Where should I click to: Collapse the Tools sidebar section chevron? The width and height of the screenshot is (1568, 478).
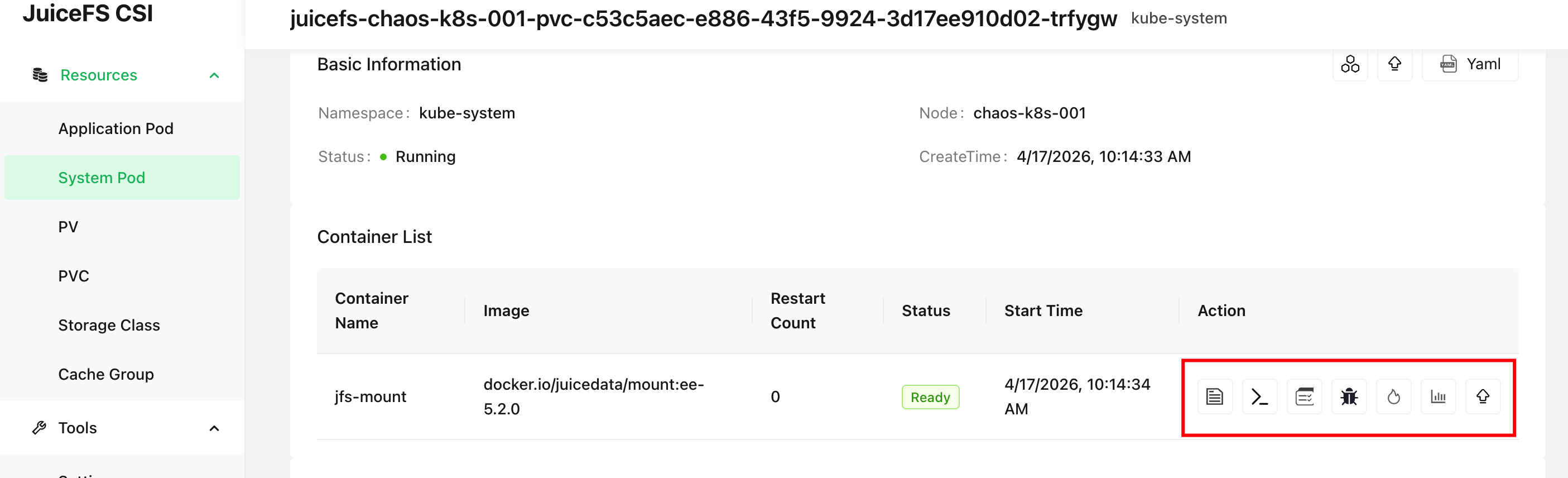(x=214, y=428)
